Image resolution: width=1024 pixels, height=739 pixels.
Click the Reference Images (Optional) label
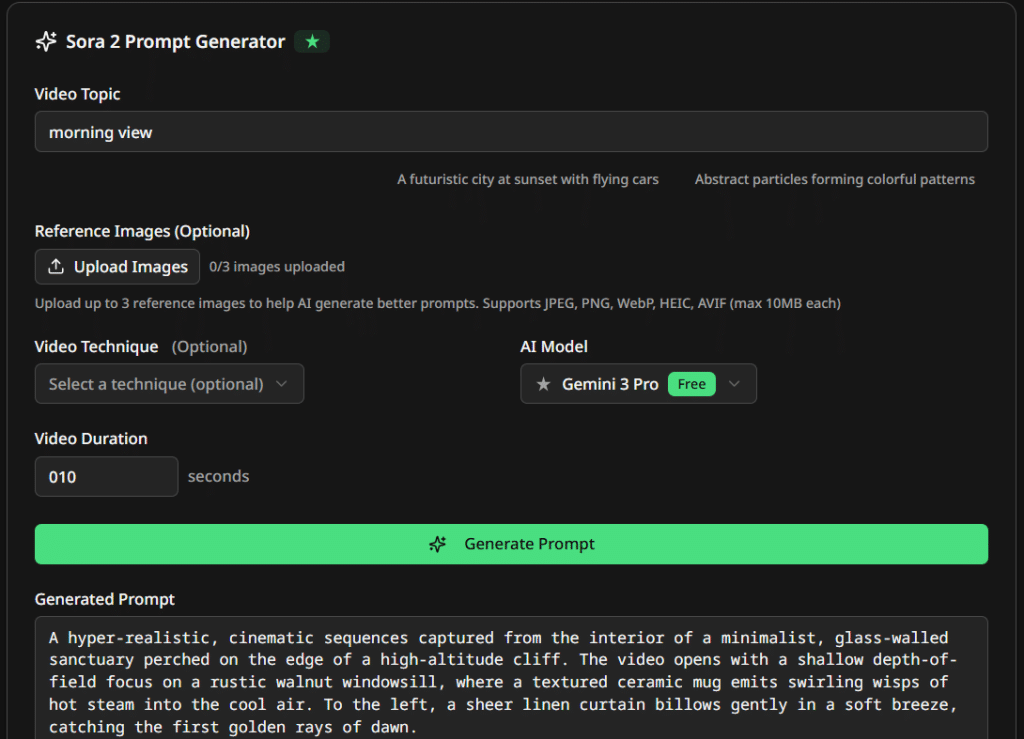(142, 231)
